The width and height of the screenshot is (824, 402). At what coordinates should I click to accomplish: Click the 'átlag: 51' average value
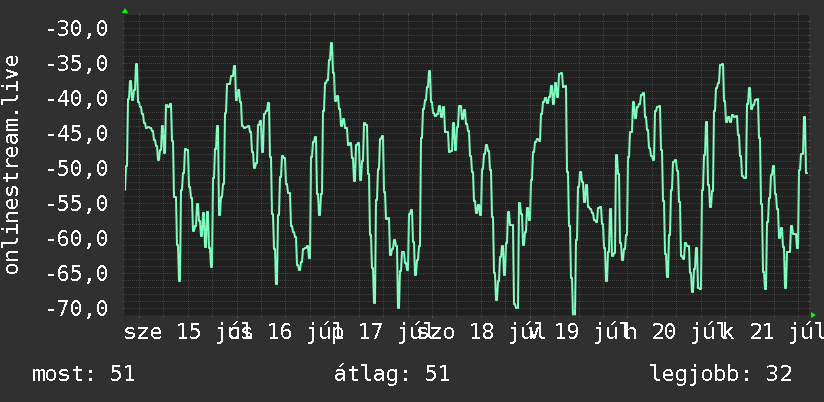tap(392, 374)
